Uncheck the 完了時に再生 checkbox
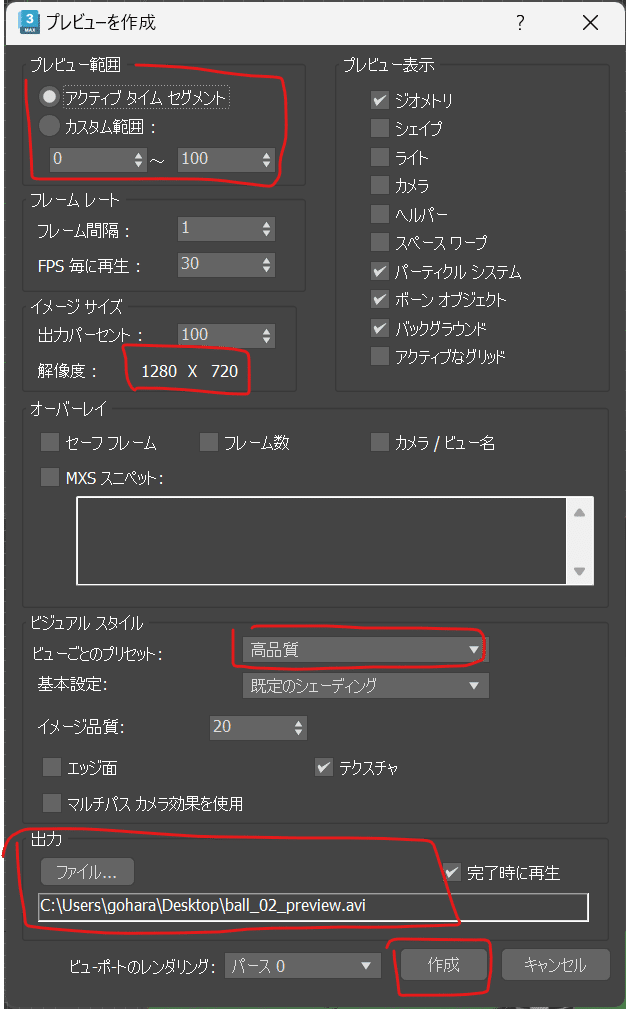Viewport: 626px width, 1009px height. (x=452, y=872)
